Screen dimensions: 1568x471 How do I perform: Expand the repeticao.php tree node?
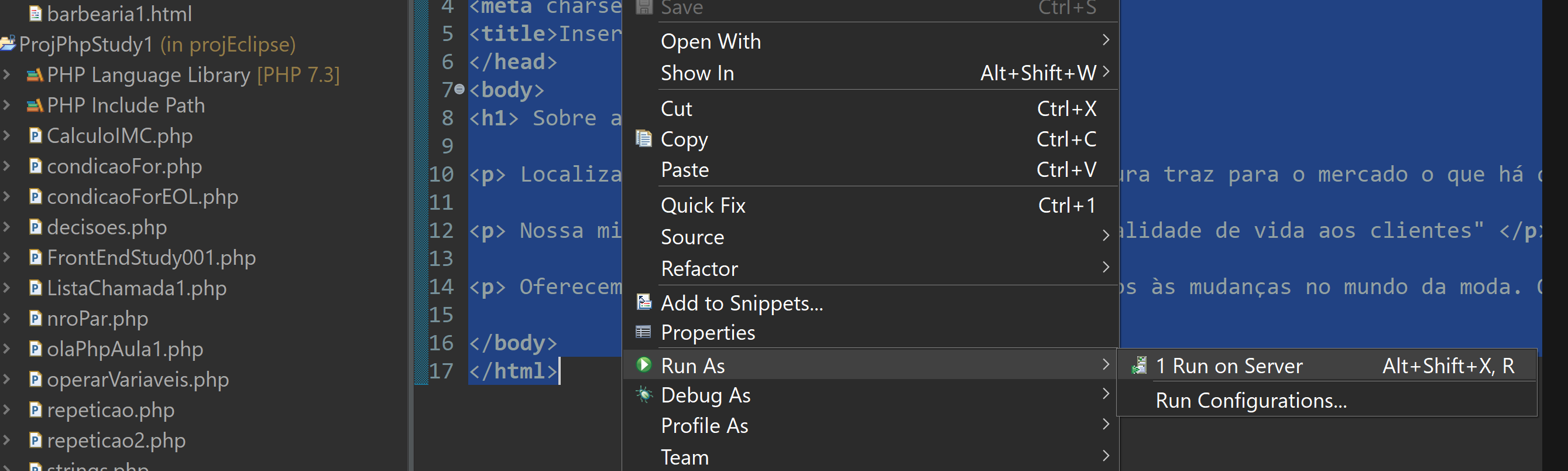point(6,409)
